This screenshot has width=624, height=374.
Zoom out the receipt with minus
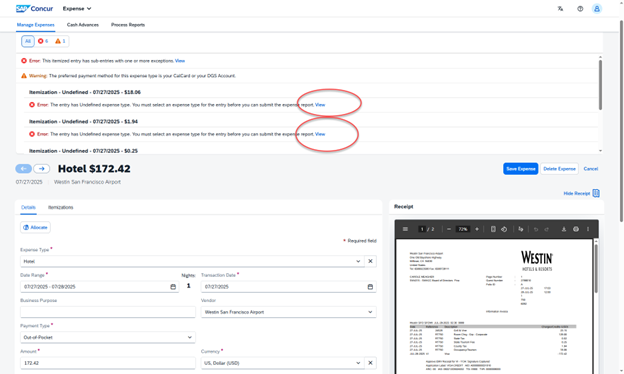tap(449, 229)
